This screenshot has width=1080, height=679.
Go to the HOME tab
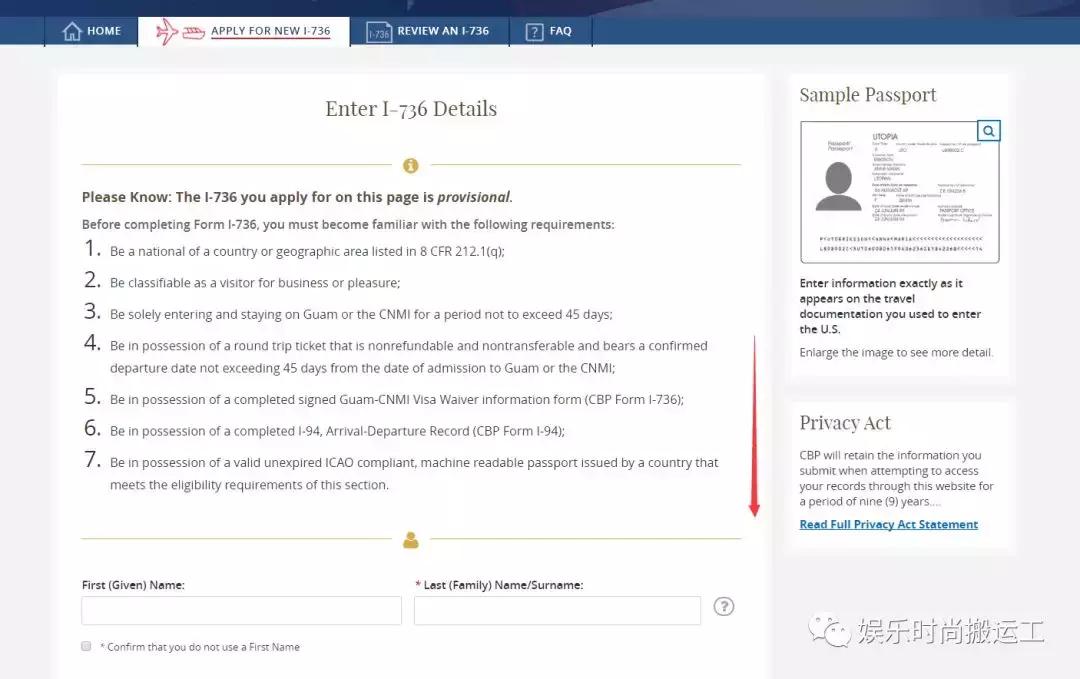[x=92, y=31]
